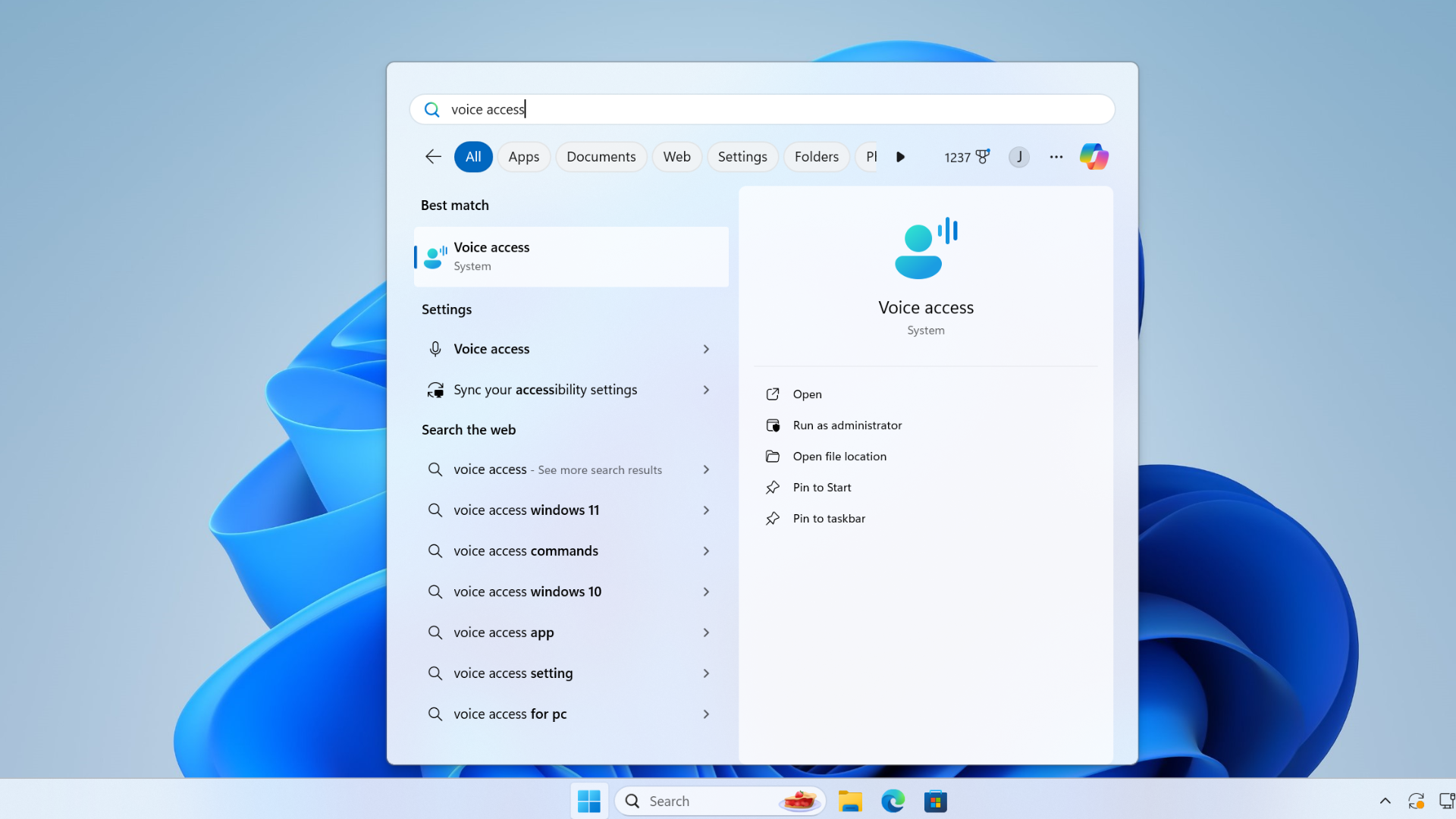Expand voice access commands search result
The image size is (1456, 819).
pos(705,551)
